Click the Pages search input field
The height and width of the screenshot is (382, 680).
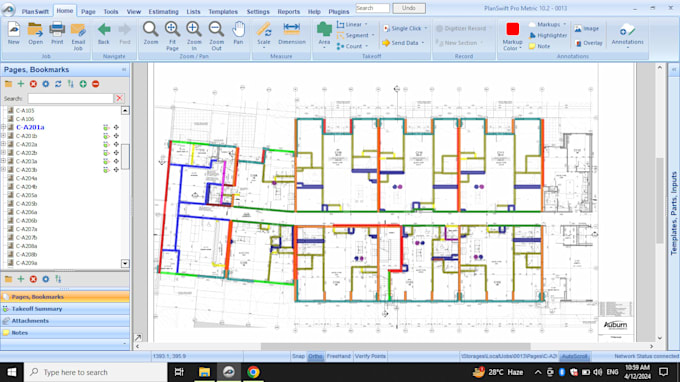click(x=70, y=98)
